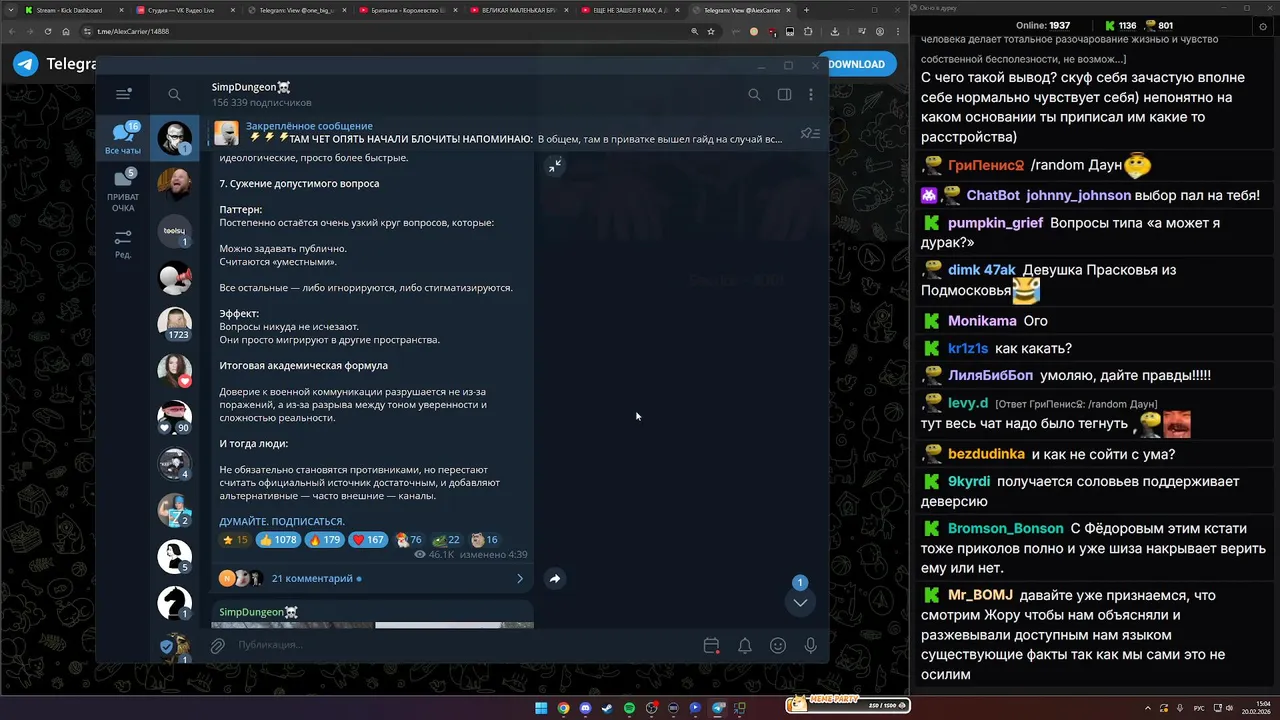Expand comments with the chevron arrow
Viewport: 1280px width, 720px height.
click(520, 578)
